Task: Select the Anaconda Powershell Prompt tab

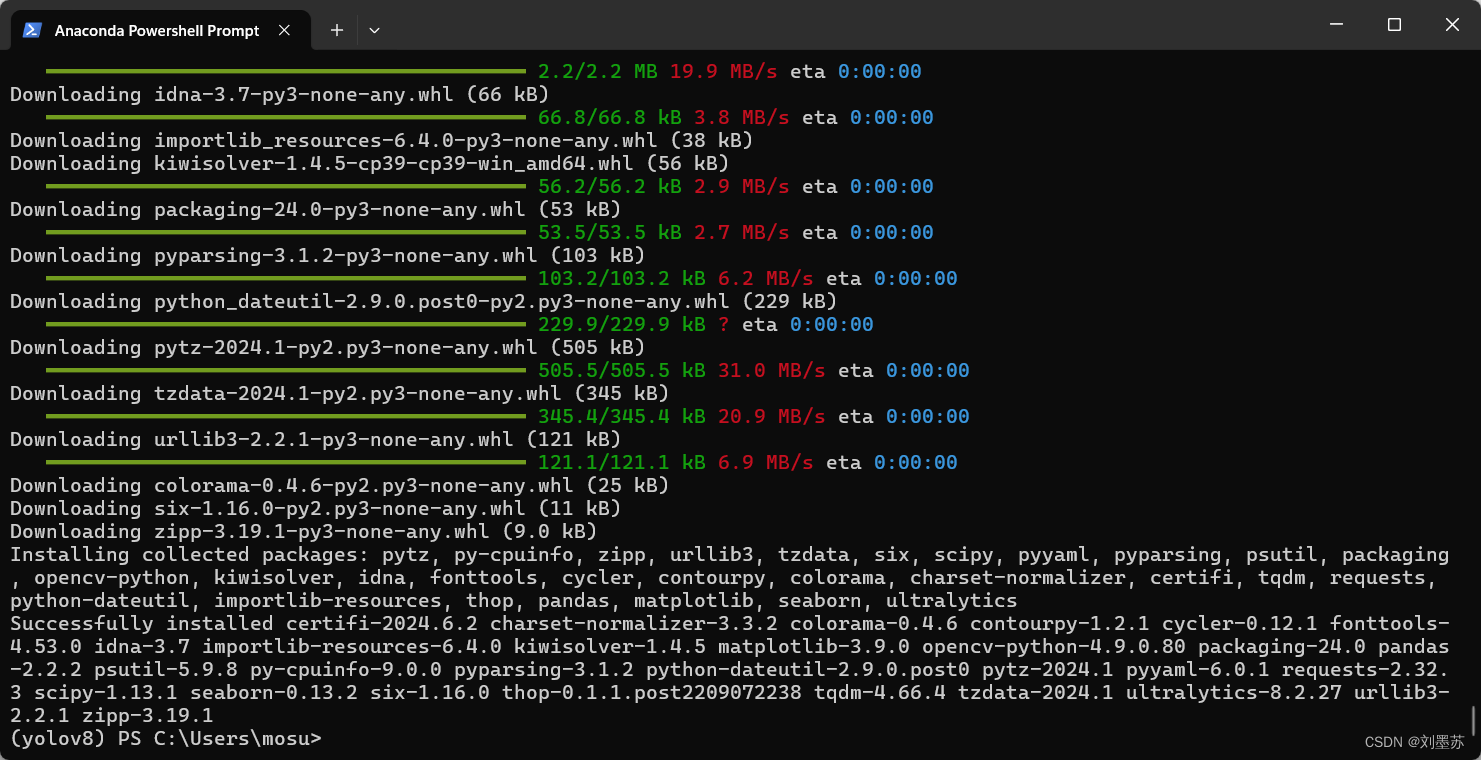Action: (x=160, y=30)
